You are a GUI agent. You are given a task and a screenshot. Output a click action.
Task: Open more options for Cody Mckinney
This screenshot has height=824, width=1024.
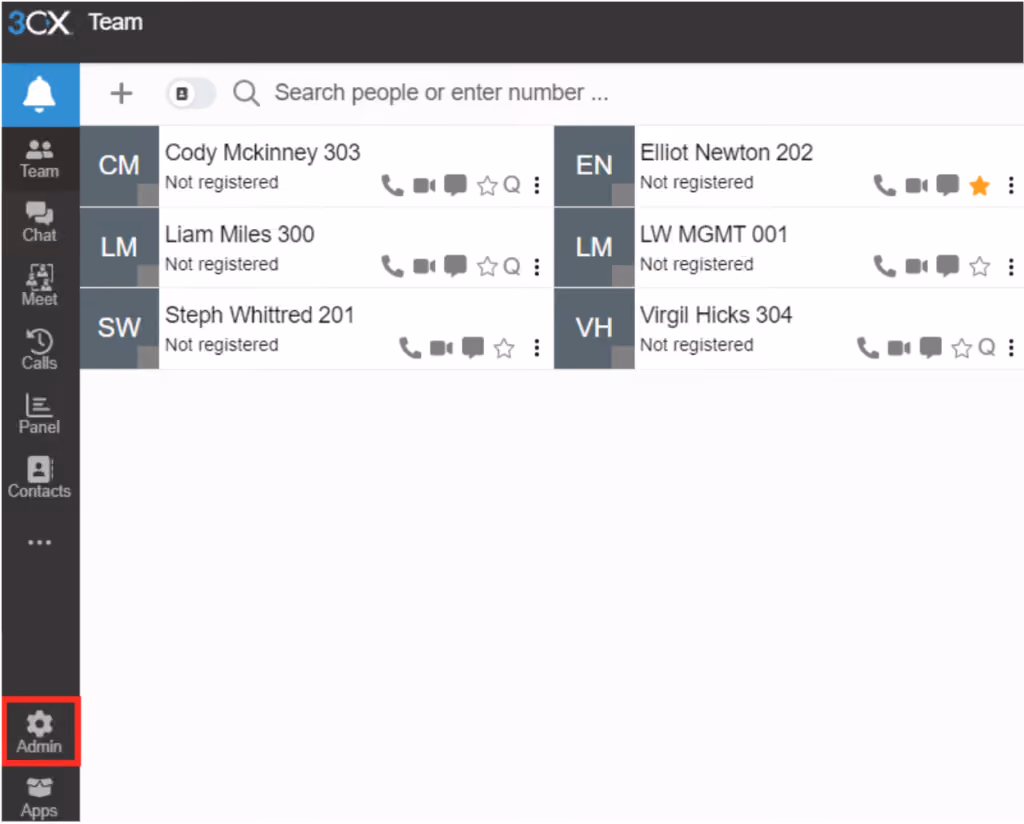[537, 185]
